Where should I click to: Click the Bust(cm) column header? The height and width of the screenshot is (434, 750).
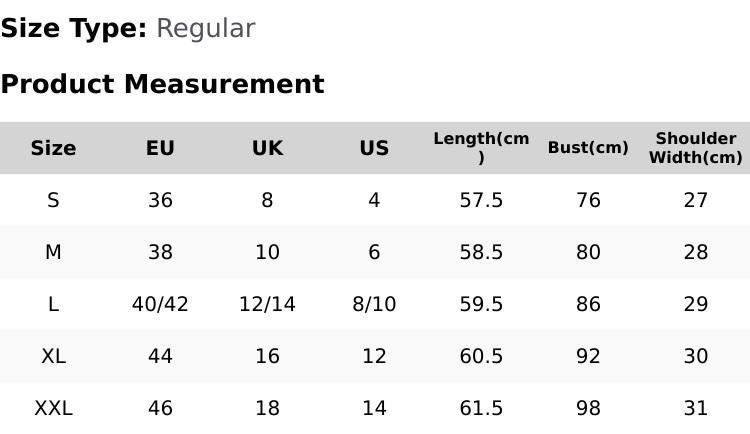click(588, 148)
